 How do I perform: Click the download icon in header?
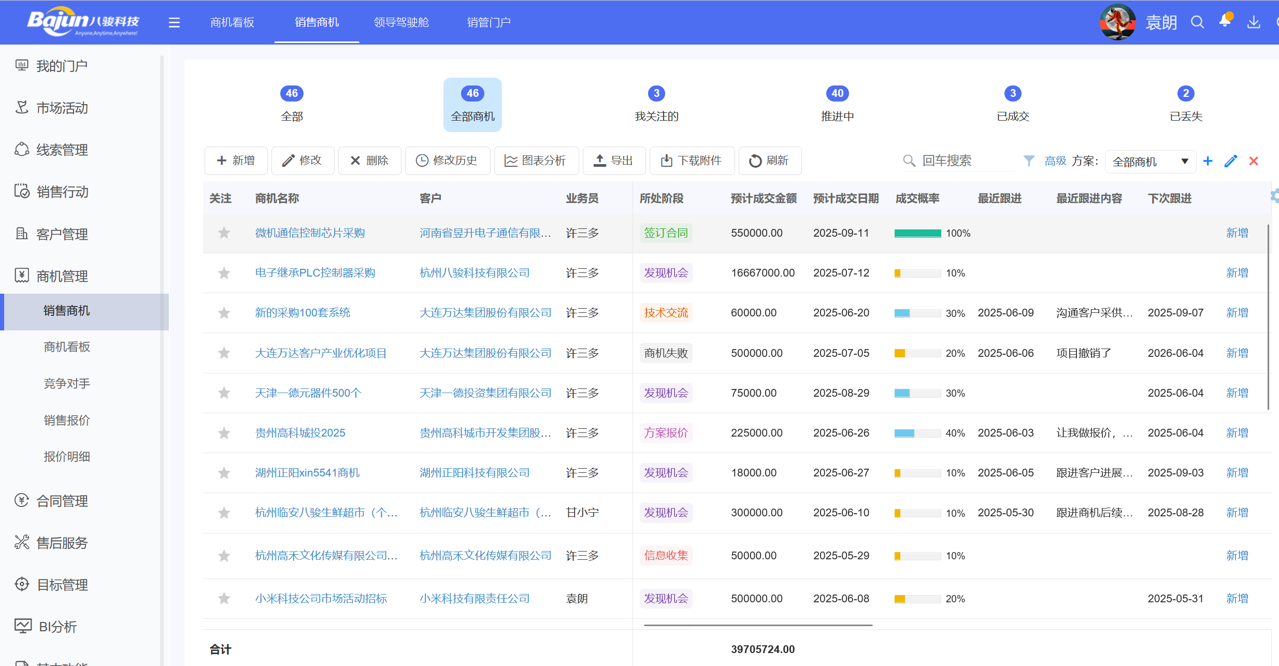(x=1253, y=22)
